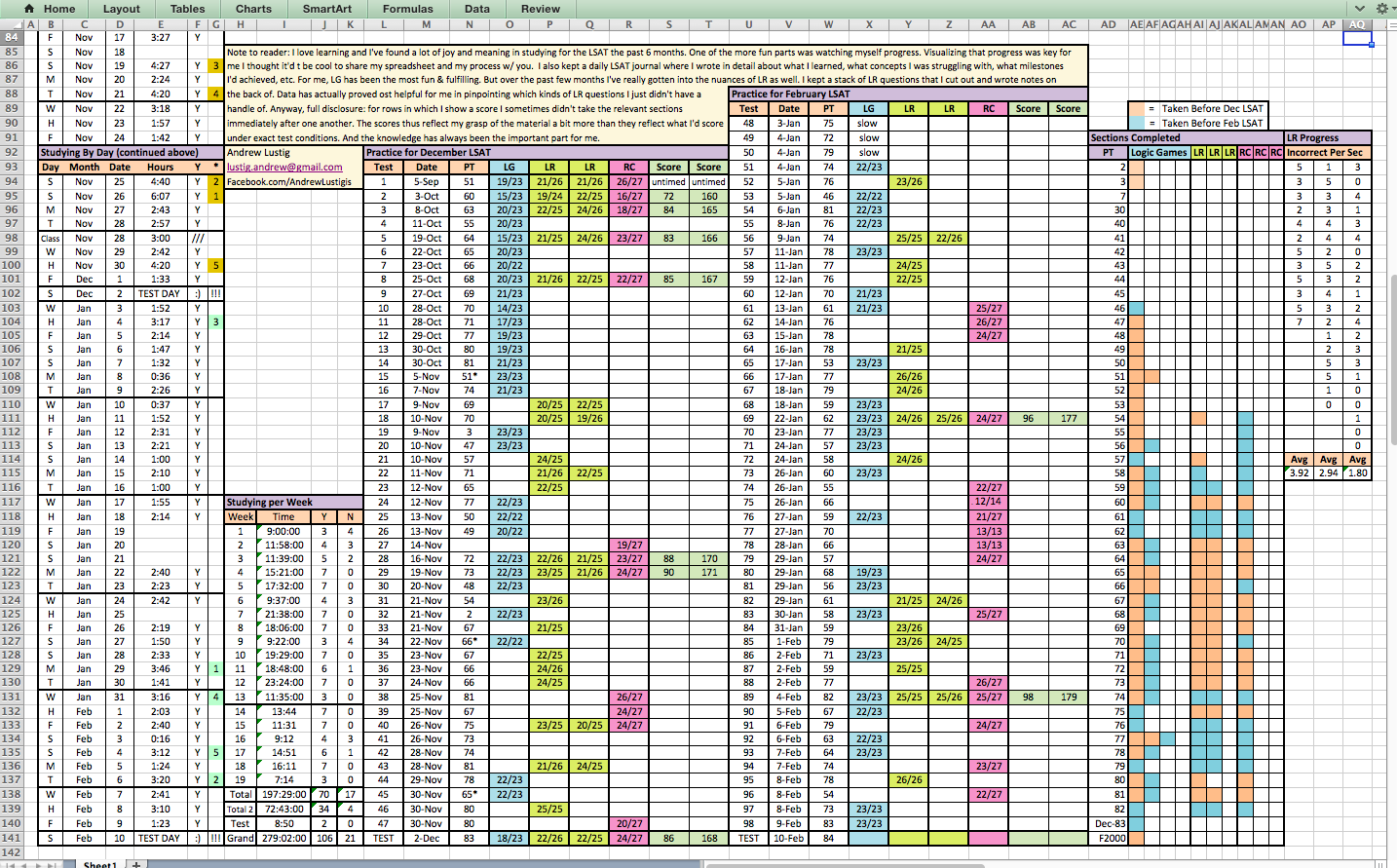Select the 'Logic Games' header cell
The image size is (1397, 868).
click(x=1159, y=152)
